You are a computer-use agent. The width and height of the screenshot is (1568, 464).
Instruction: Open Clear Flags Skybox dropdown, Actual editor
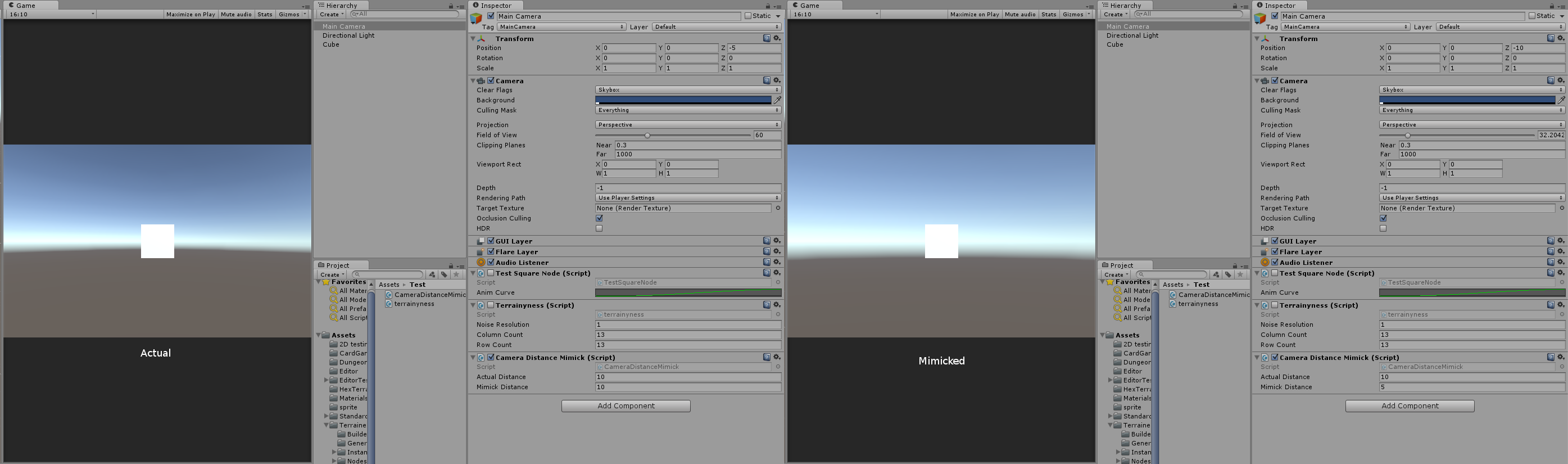(x=688, y=89)
